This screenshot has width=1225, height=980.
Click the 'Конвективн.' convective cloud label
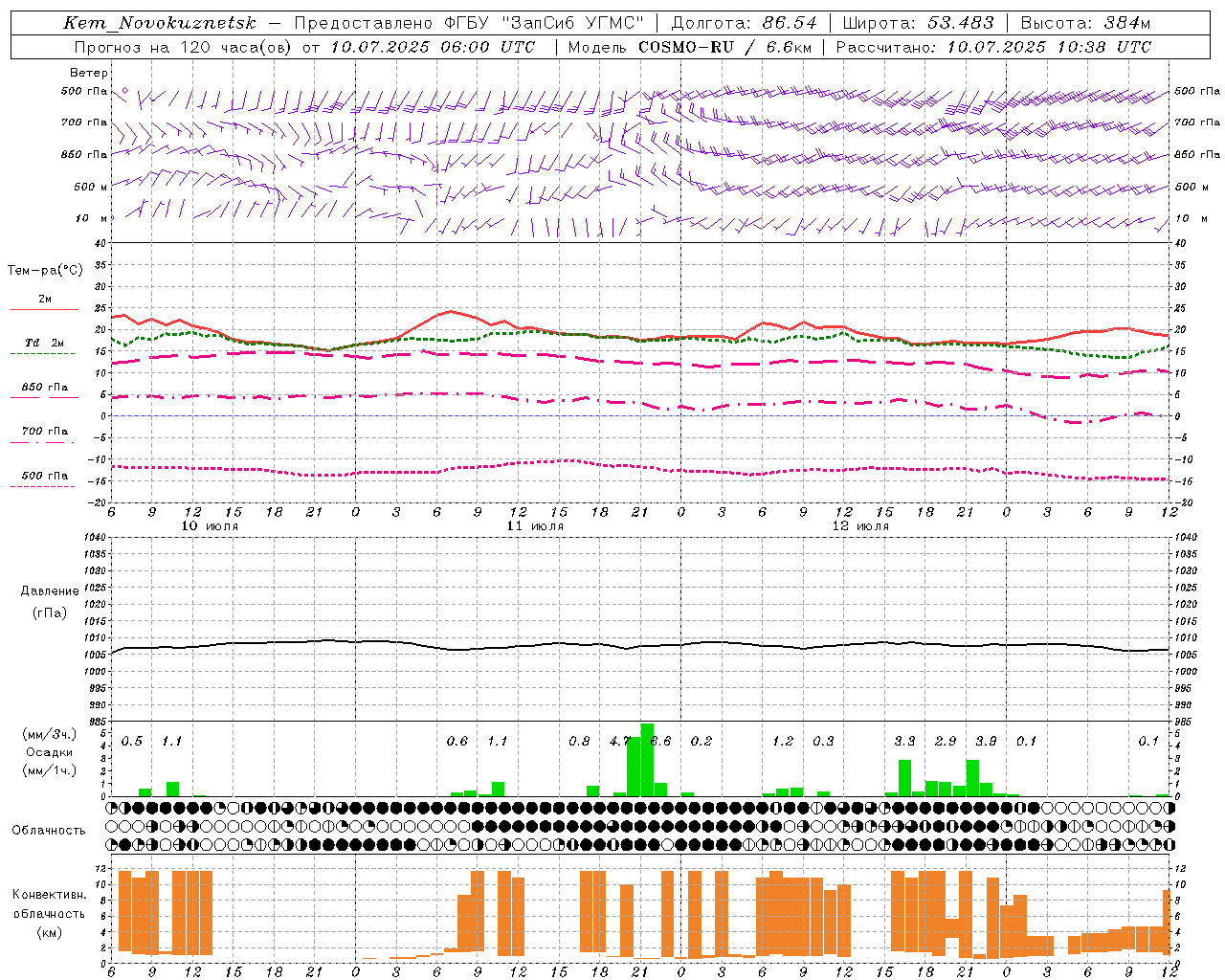[50, 895]
